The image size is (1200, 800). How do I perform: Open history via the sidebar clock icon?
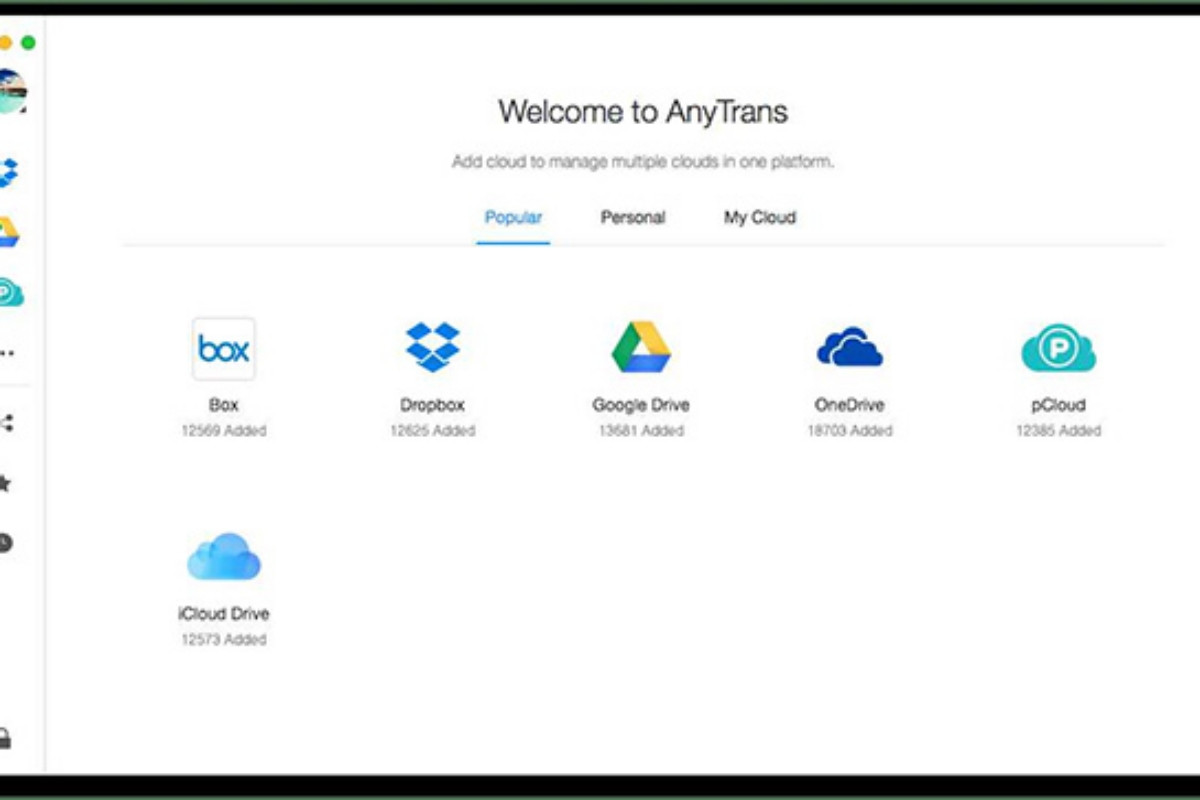click(6, 543)
